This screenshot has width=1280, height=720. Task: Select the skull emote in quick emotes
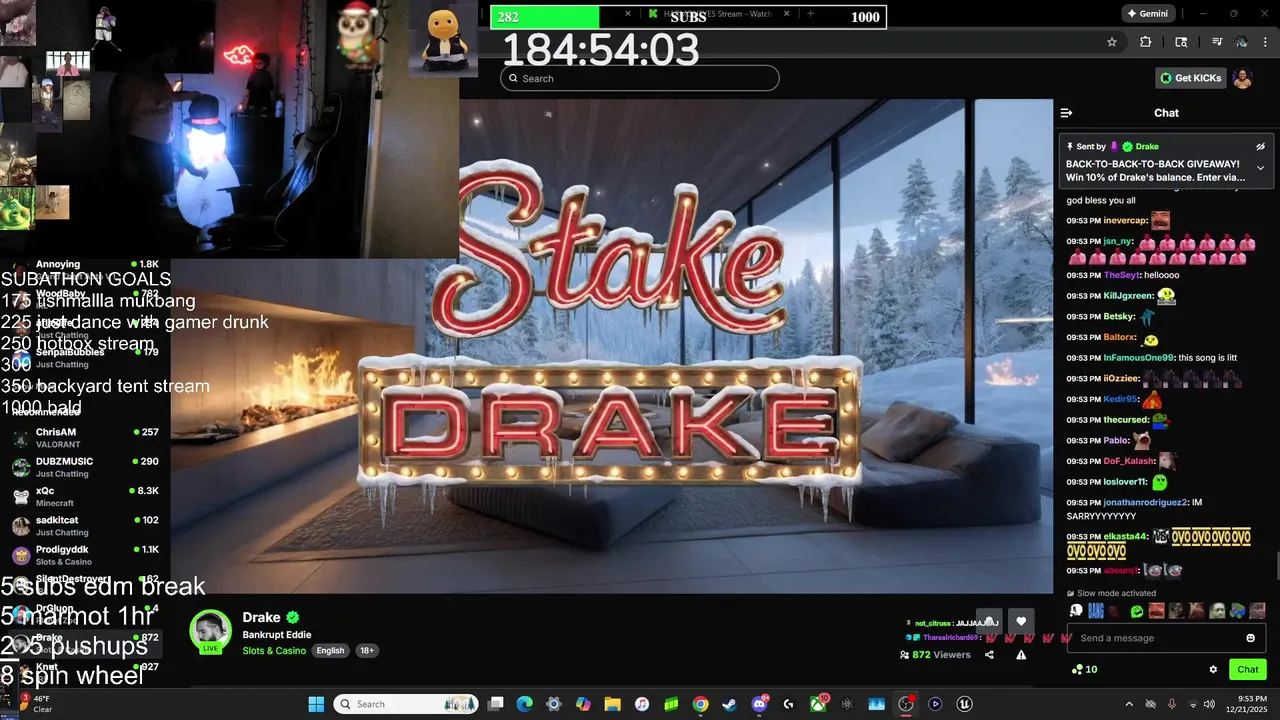tap(1076, 611)
